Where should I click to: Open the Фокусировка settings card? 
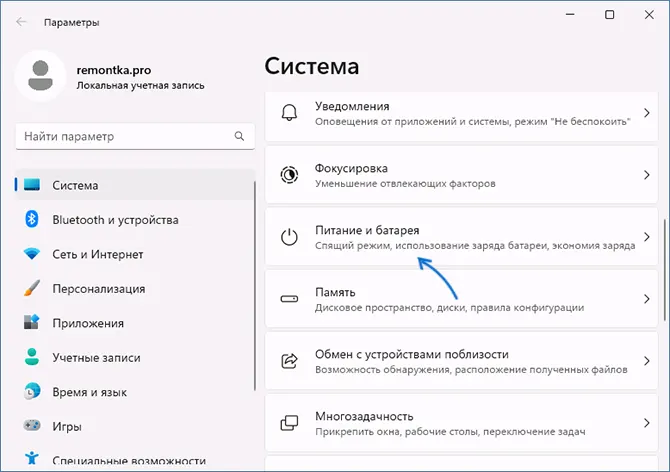click(x=461, y=175)
